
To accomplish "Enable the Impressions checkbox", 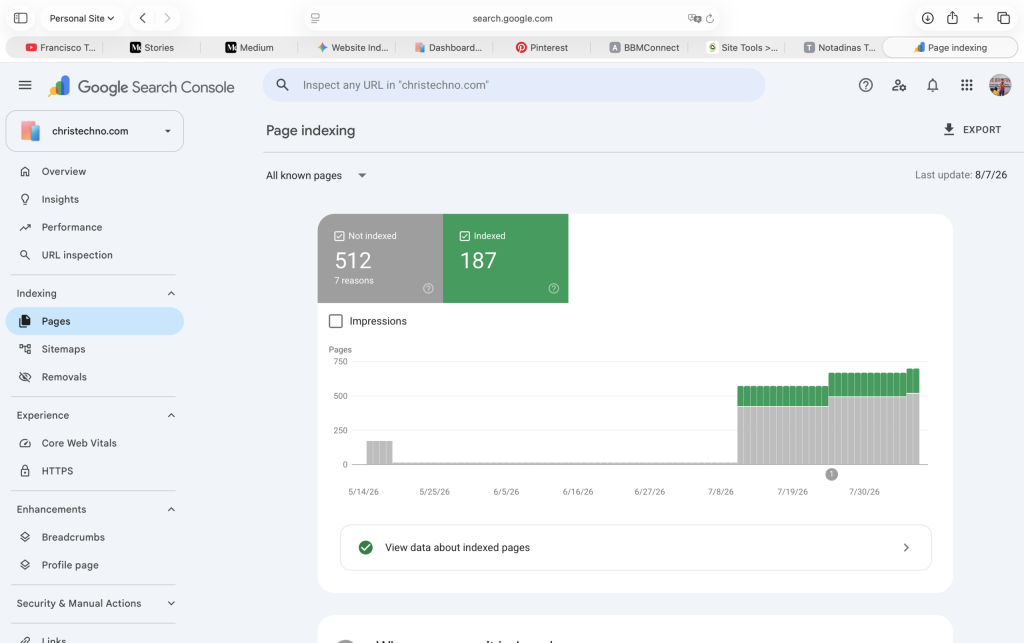I will pos(336,321).
